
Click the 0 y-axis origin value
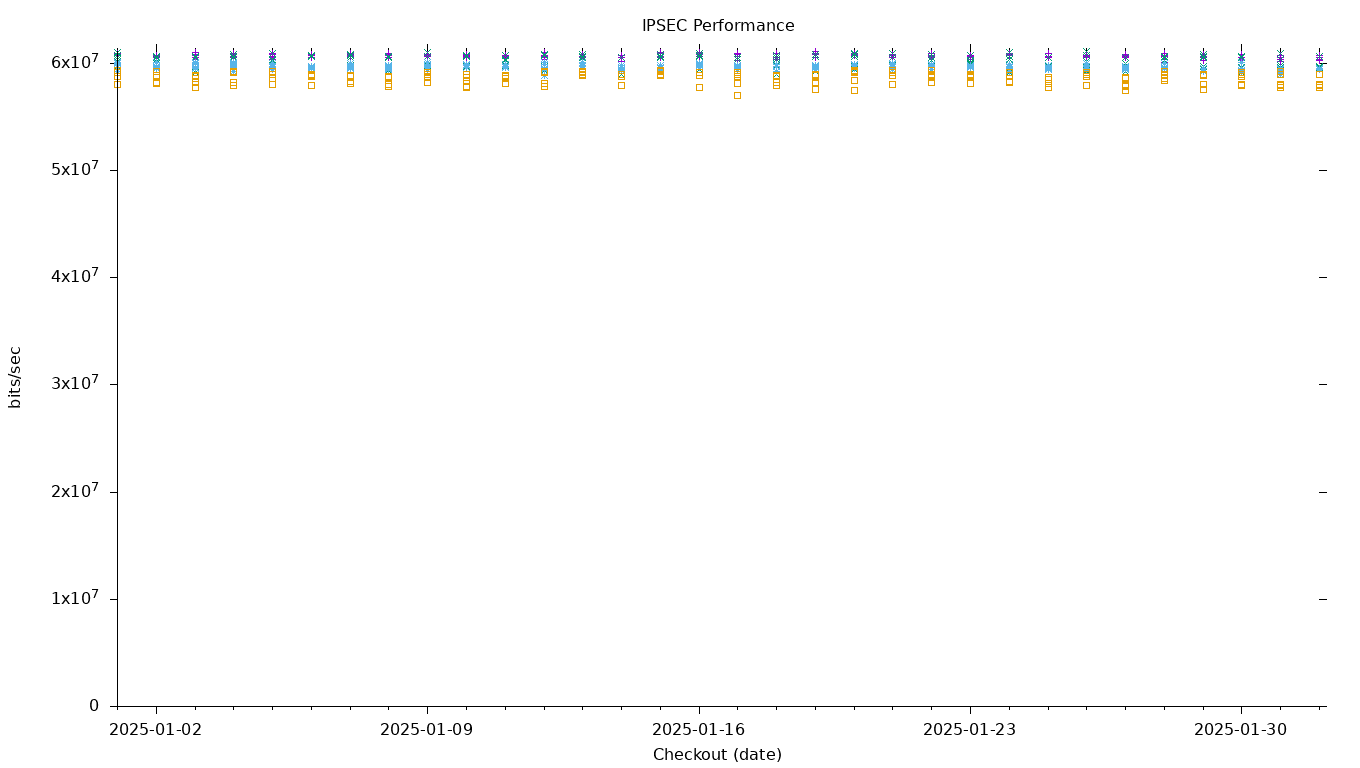[x=94, y=706]
